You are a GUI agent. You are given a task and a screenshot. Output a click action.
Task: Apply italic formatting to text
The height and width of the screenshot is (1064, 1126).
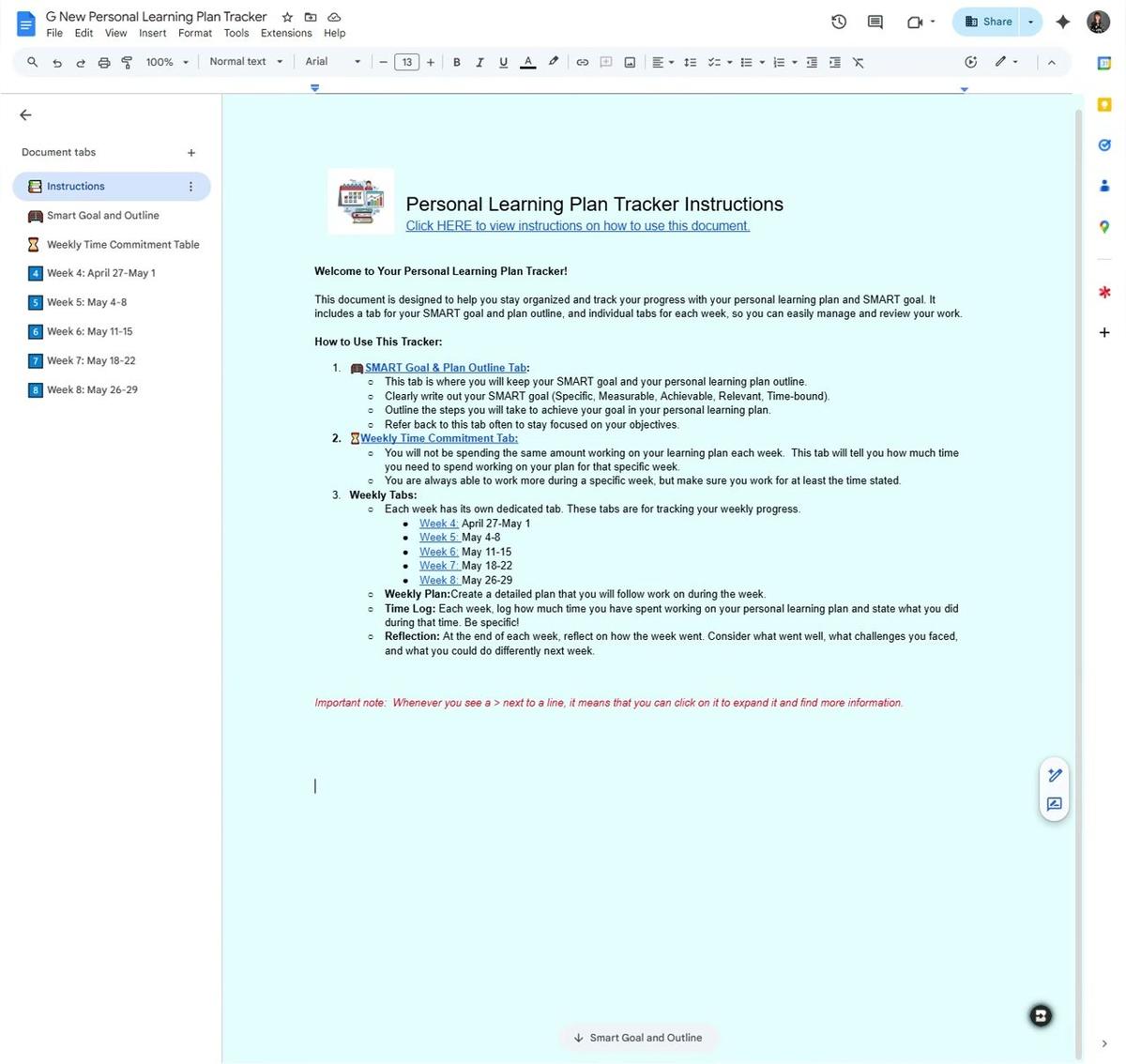tap(479, 62)
